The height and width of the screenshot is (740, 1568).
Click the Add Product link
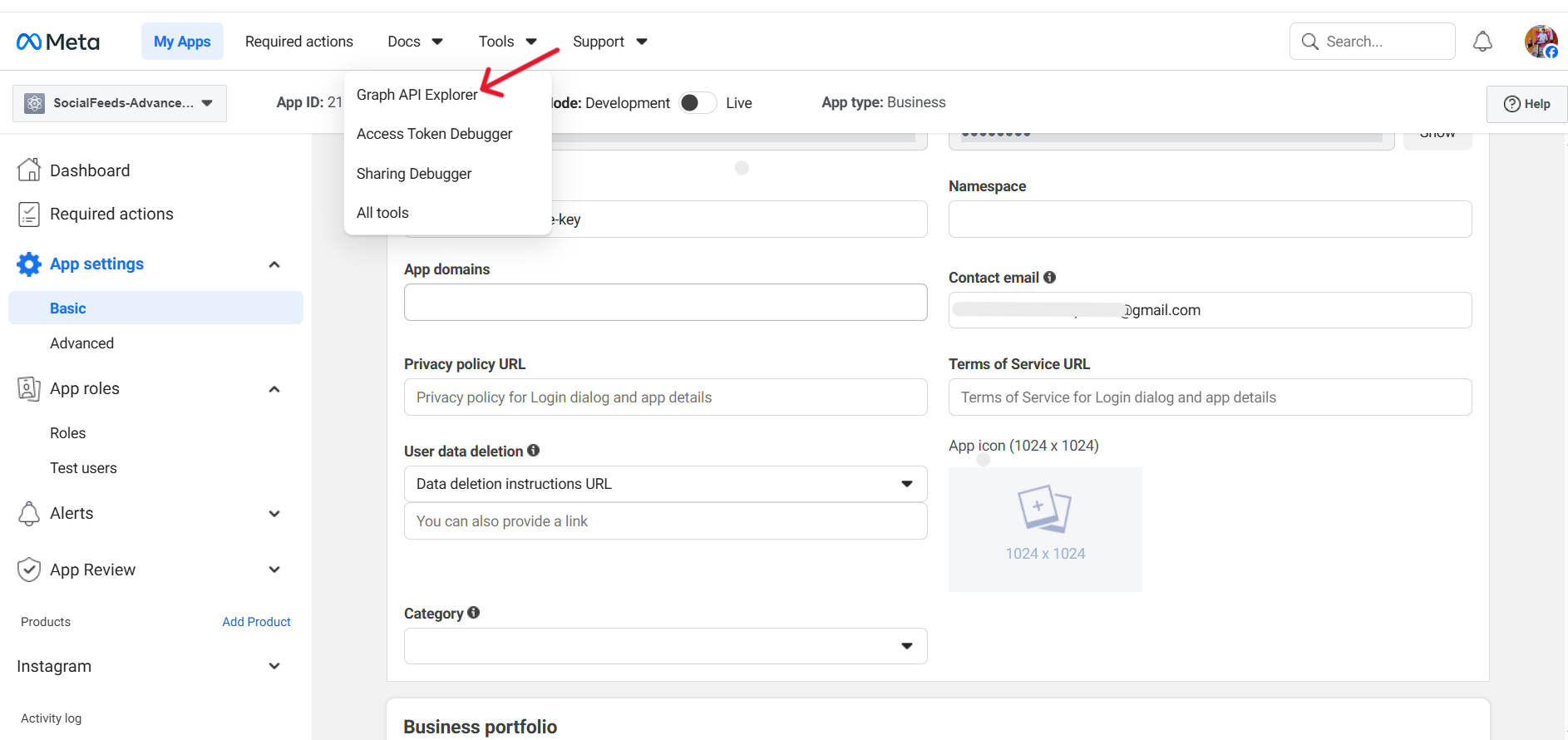click(x=256, y=622)
